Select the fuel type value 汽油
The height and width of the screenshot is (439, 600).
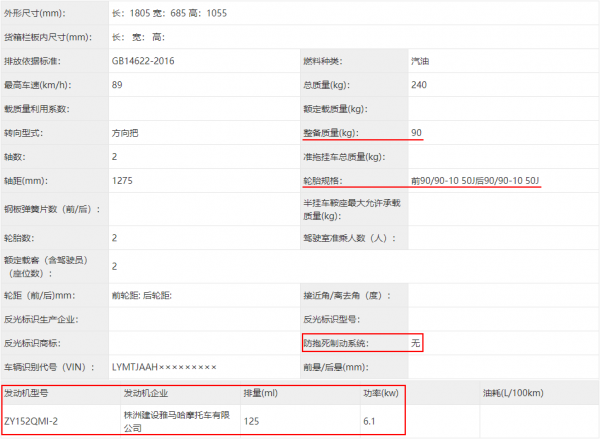tap(420, 61)
